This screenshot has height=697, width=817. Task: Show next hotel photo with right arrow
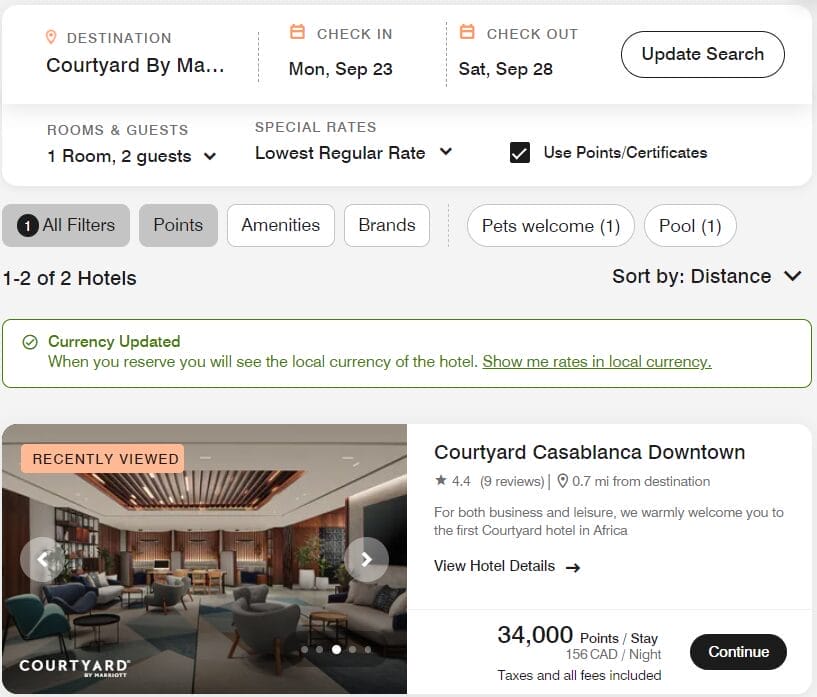(x=366, y=560)
